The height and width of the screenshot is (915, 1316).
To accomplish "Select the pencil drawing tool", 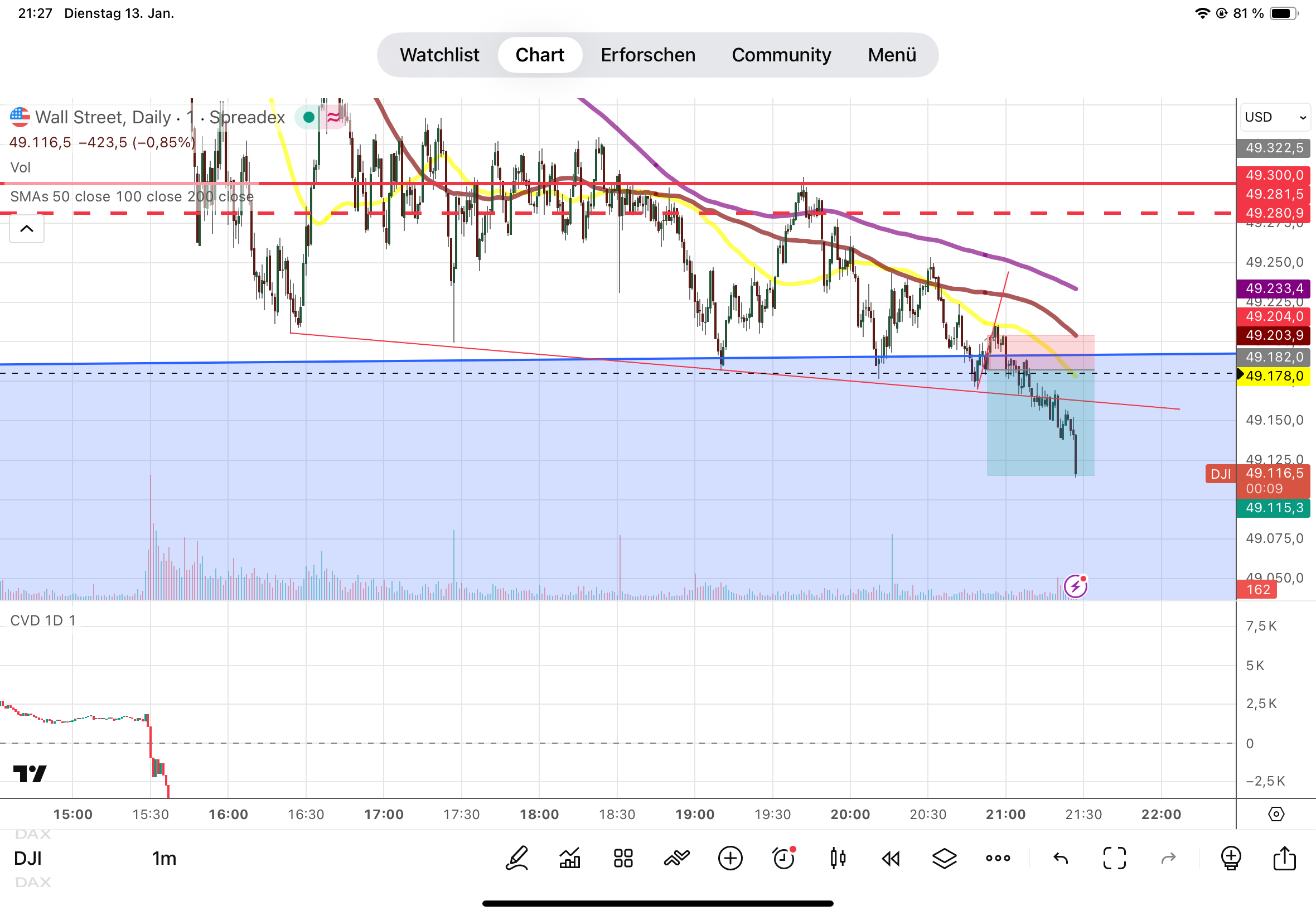I will (516, 858).
